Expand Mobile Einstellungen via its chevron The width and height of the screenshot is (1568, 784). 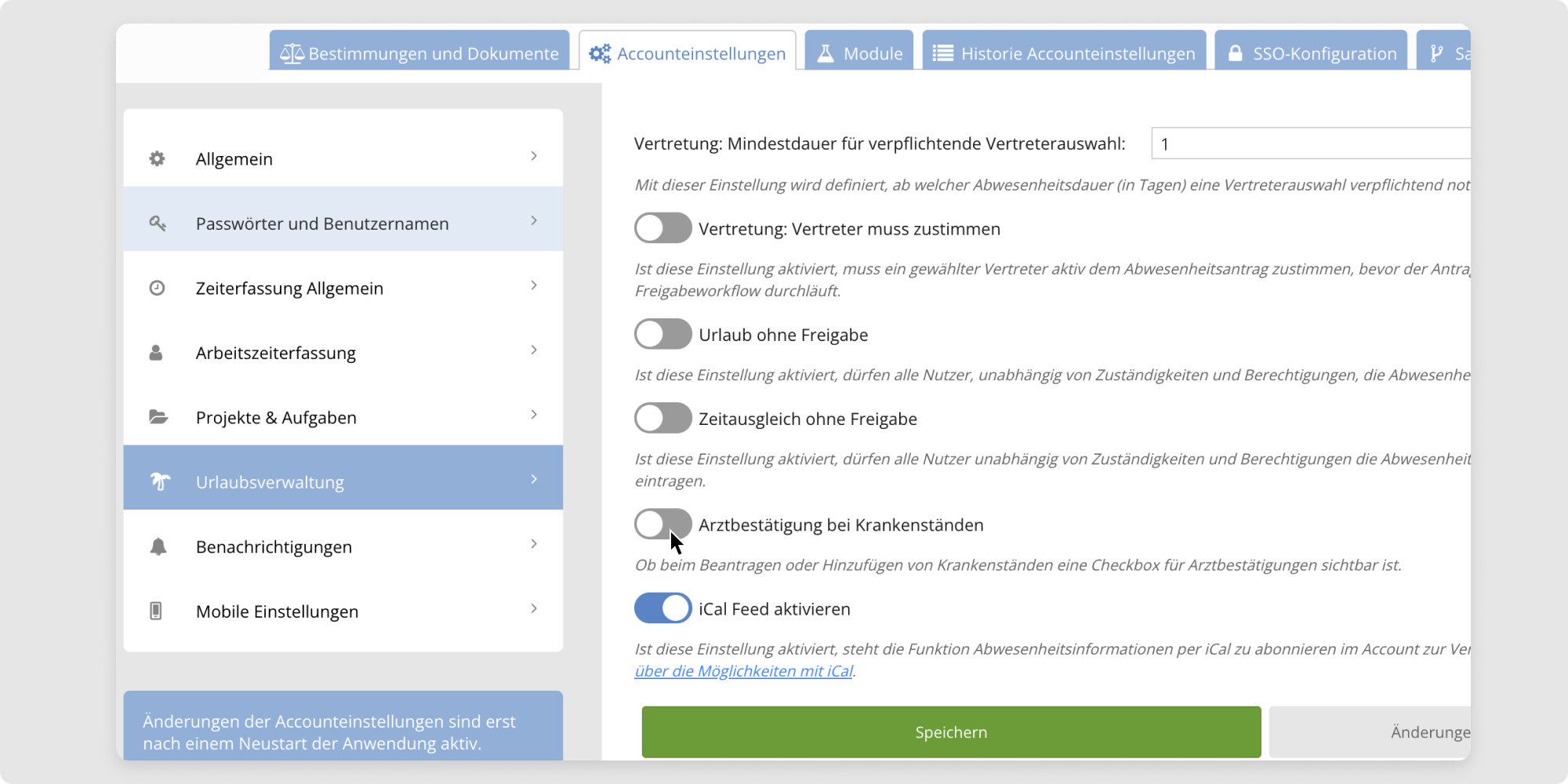[534, 608]
